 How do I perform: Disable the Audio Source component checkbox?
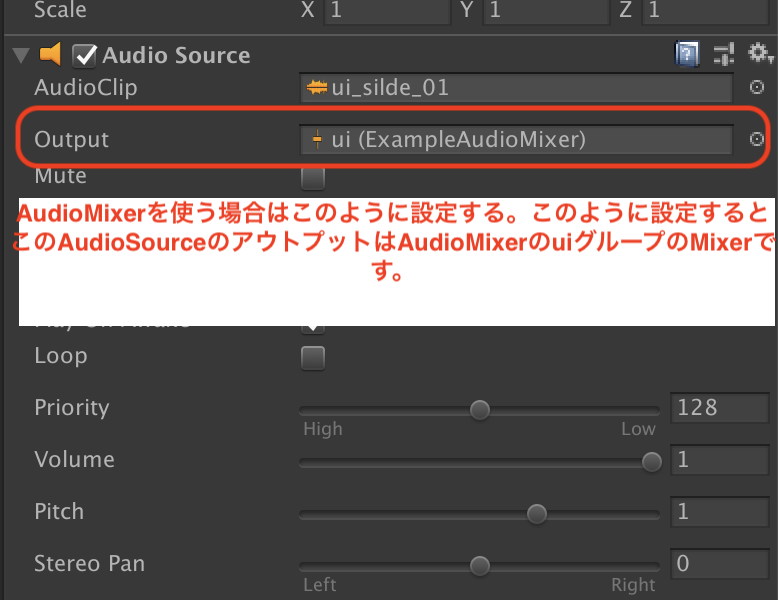point(84,56)
